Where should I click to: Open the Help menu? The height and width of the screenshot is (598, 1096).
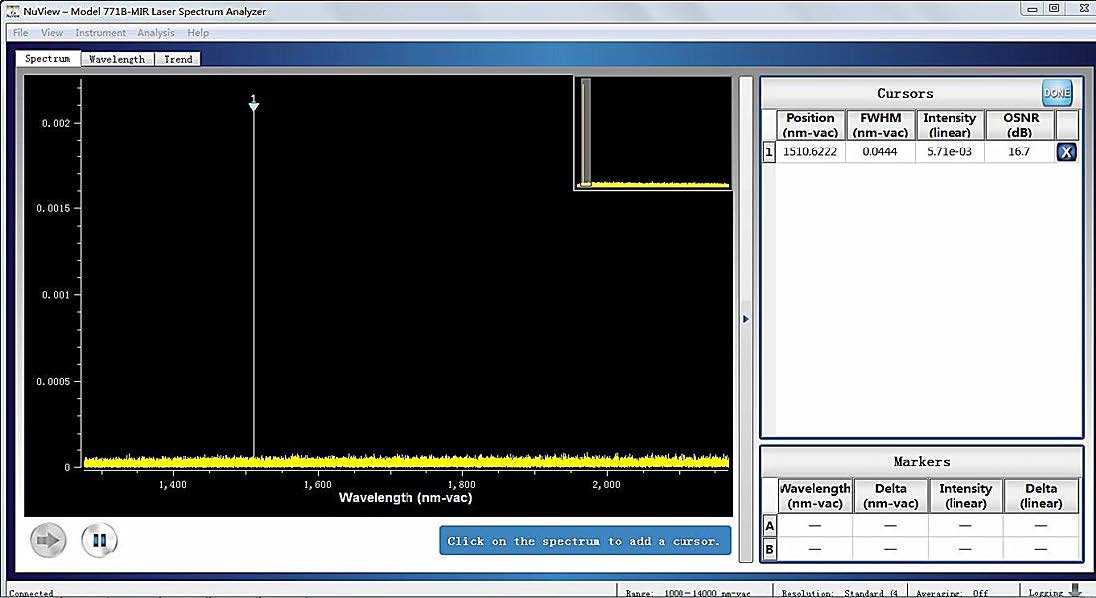(198, 33)
